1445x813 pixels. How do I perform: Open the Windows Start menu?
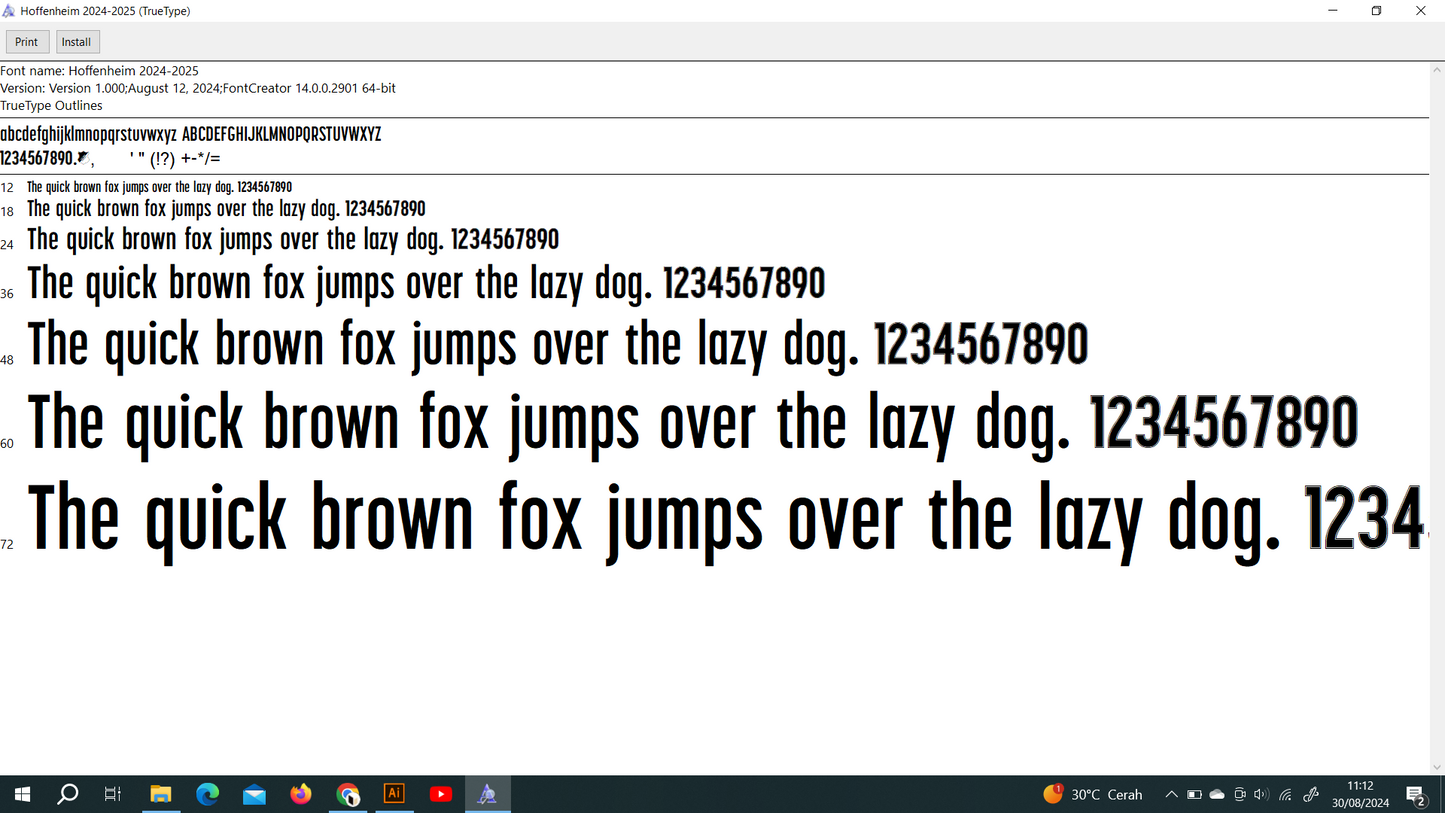[22, 794]
